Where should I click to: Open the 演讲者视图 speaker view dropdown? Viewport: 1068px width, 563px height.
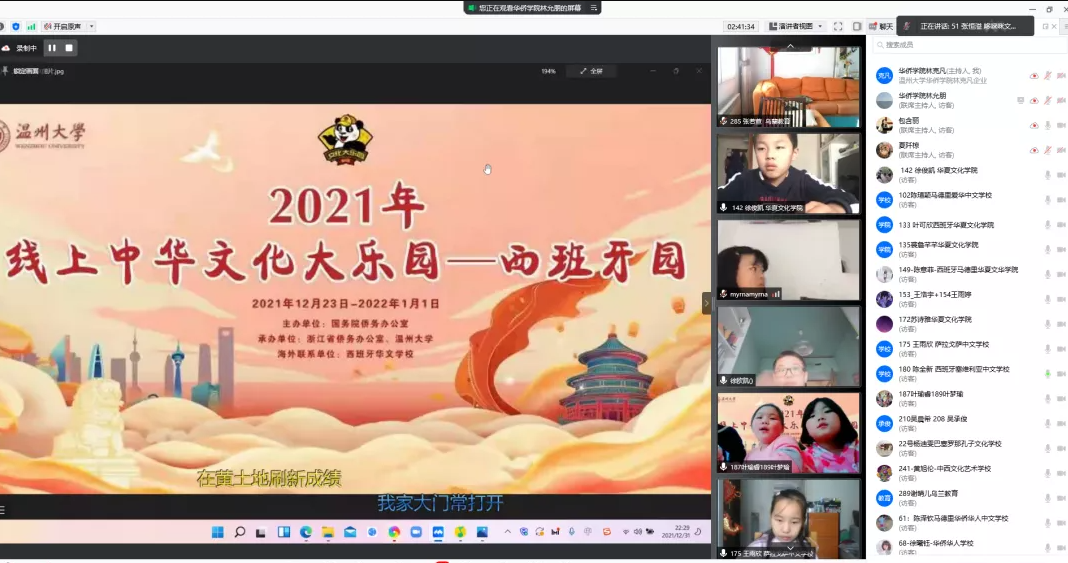tap(796, 27)
